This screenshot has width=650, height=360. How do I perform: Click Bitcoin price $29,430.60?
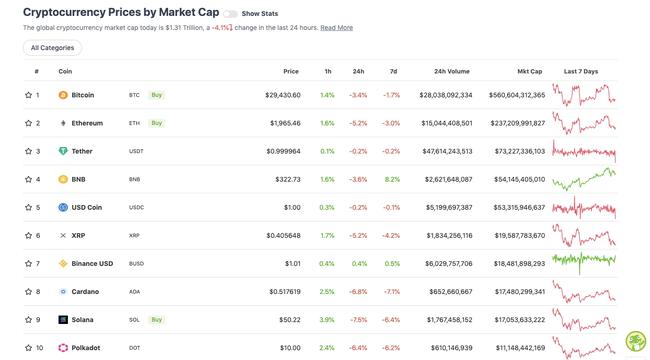tap(283, 95)
